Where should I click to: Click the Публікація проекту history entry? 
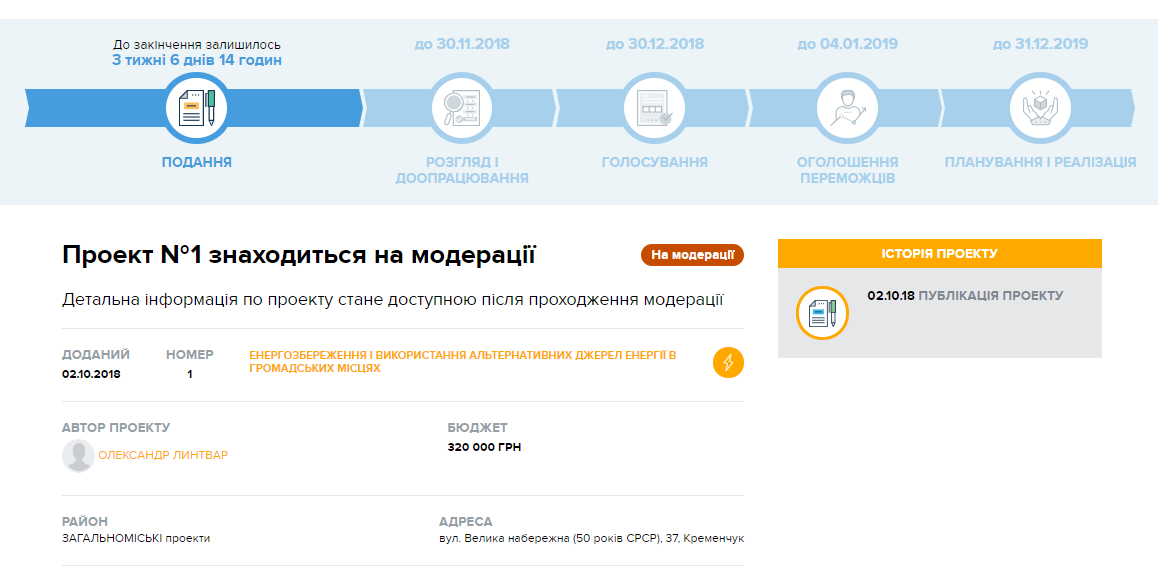click(x=989, y=296)
